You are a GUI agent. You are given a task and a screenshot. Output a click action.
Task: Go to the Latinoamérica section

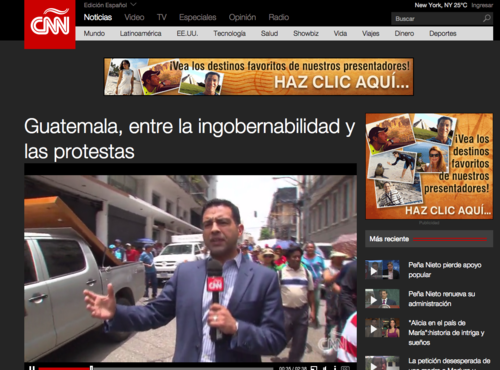coord(140,33)
